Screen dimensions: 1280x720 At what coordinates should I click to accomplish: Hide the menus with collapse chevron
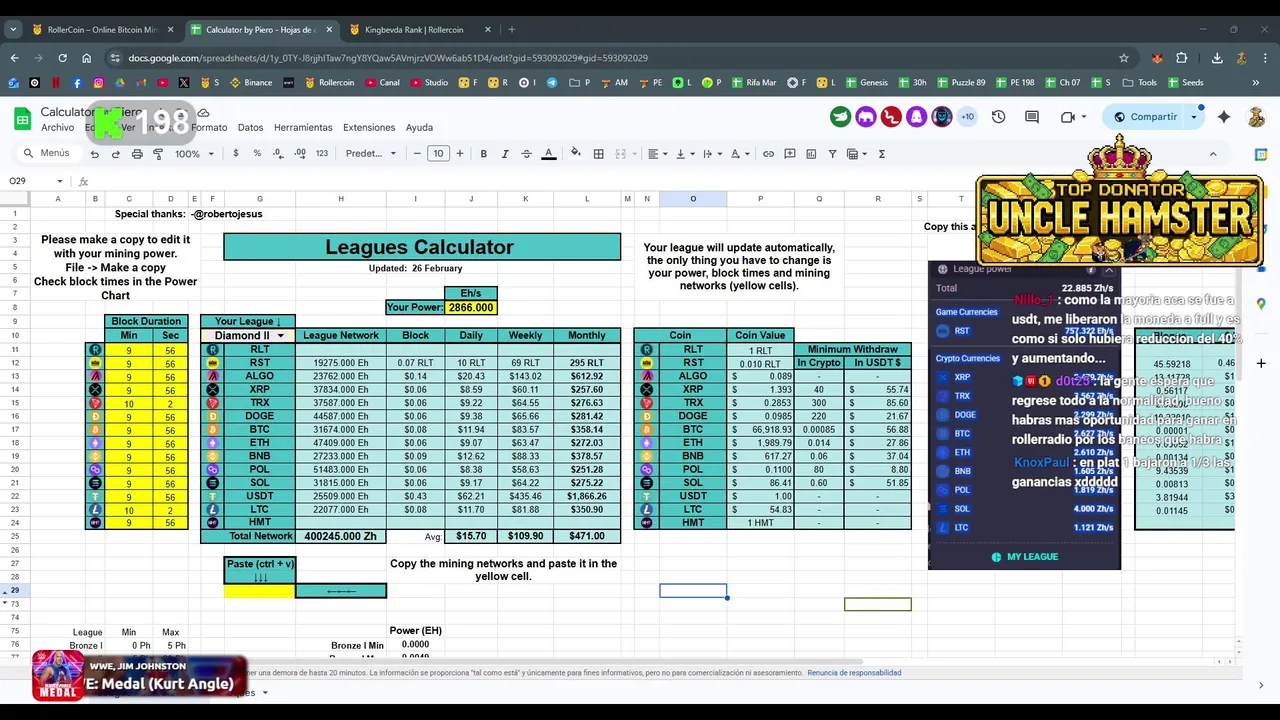click(1213, 154)
